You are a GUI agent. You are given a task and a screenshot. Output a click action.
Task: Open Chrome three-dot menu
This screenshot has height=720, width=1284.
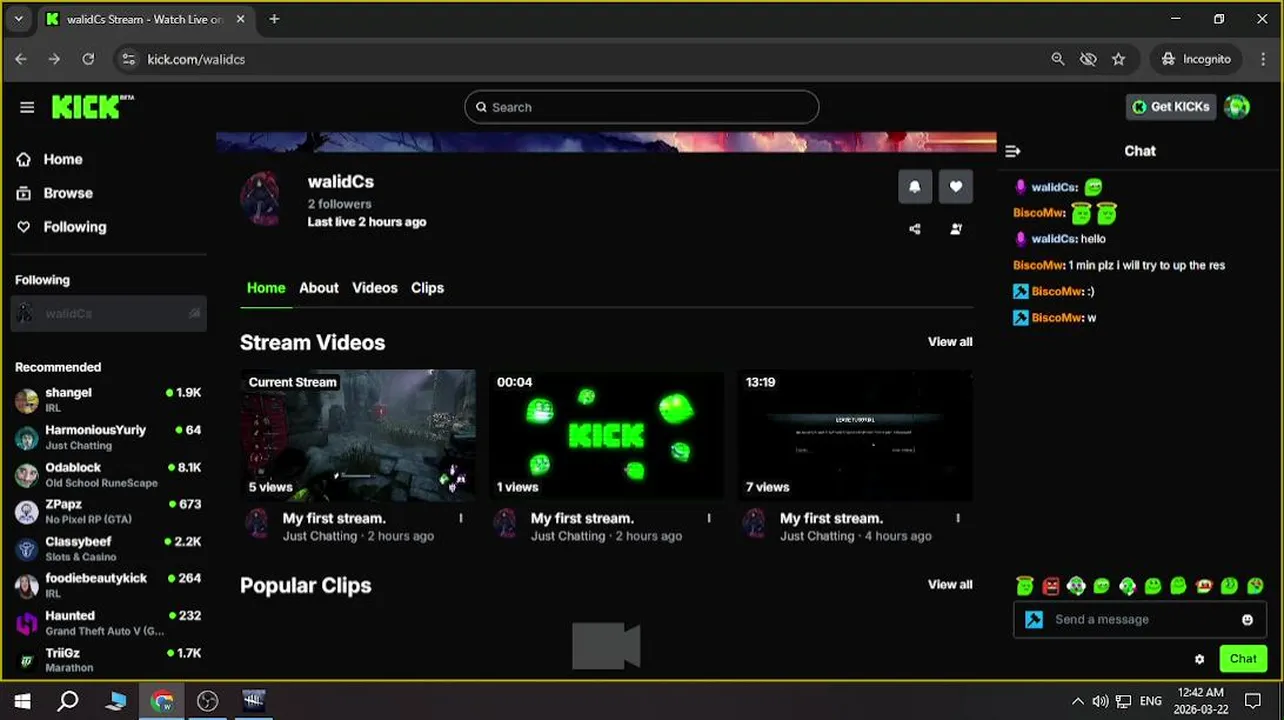coord(1263,59)
